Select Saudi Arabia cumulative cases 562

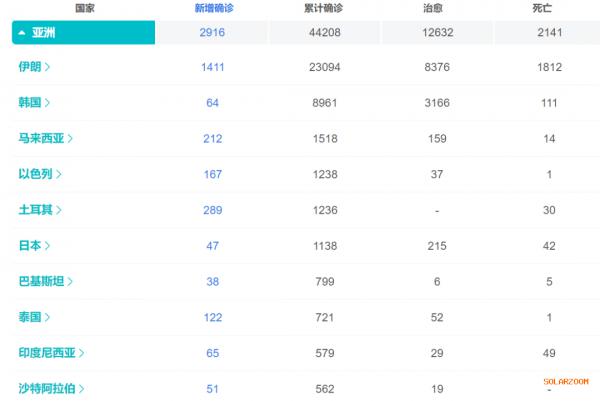click(x=324, y=389)
